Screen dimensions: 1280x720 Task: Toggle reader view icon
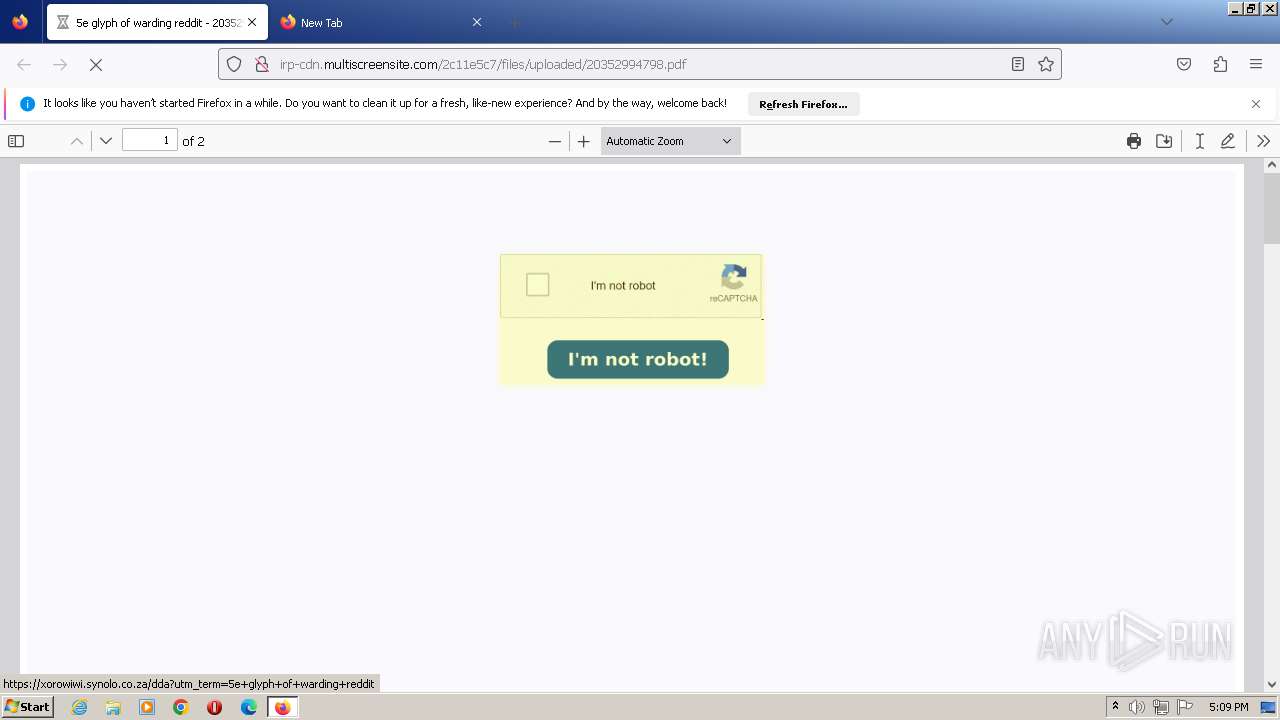click(x=1018, y=64)
